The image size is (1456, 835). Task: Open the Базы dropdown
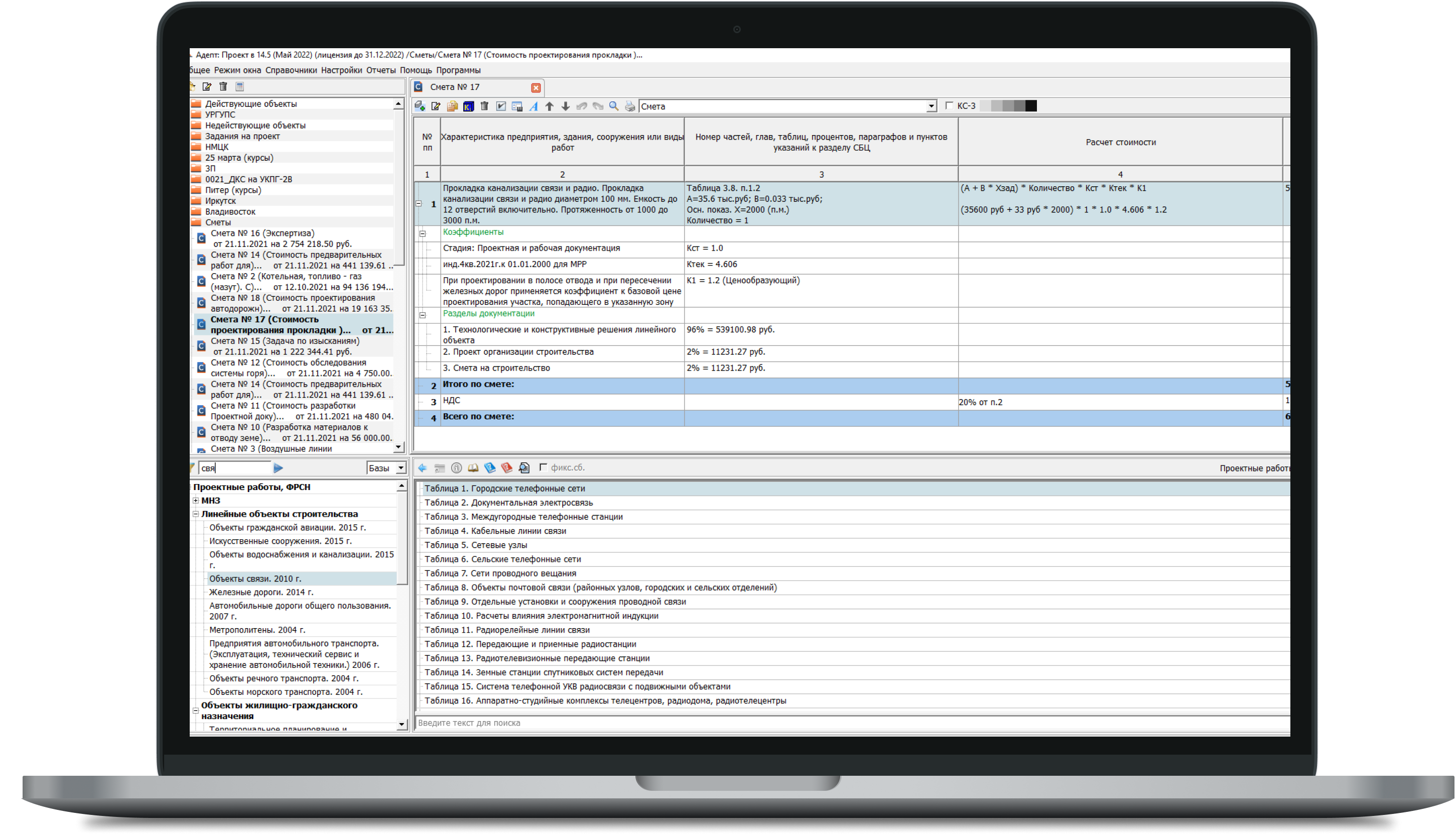pyautogui.click(x=401, y=468)
